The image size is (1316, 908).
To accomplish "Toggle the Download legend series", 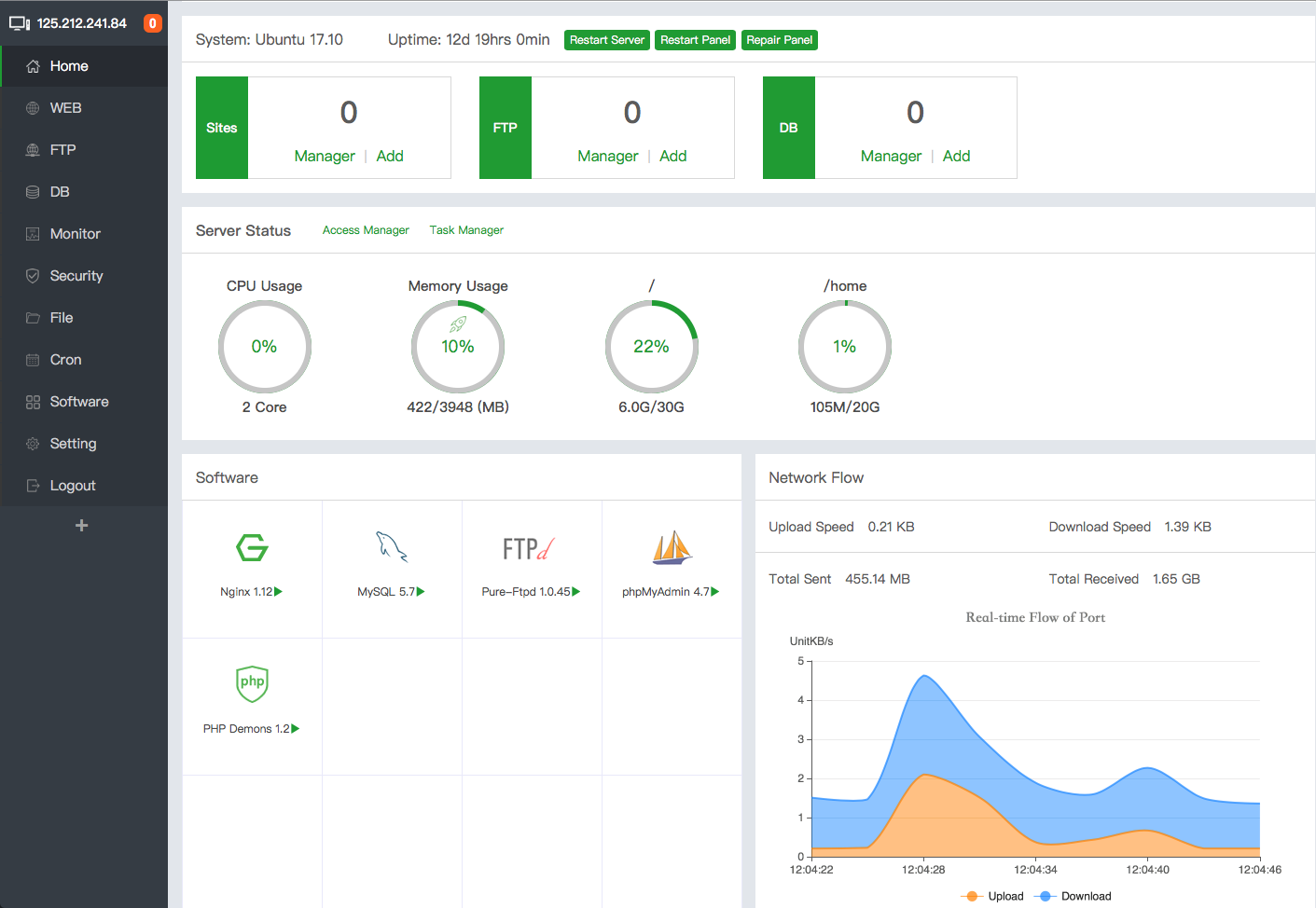I will coord(1073,896).
